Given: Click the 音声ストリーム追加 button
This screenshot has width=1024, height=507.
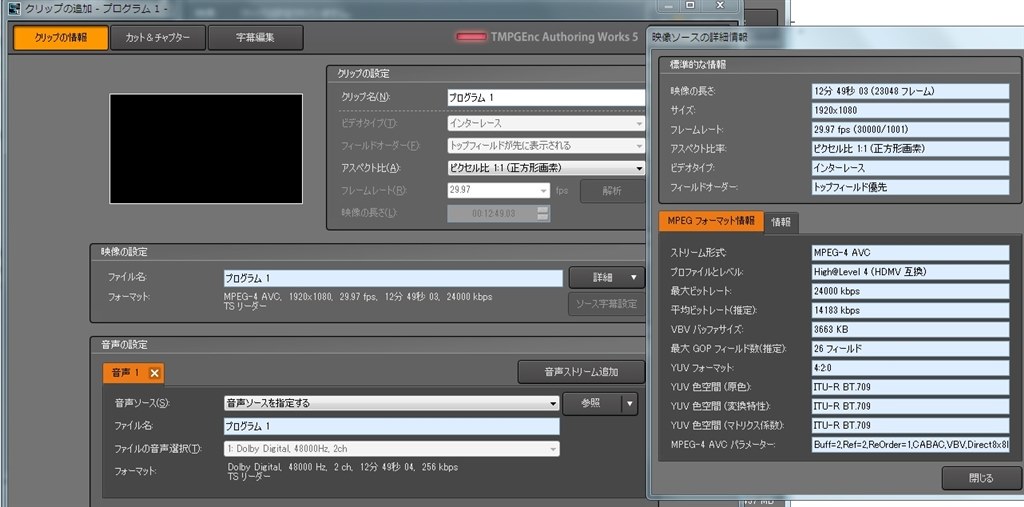Looking at the screenshot, I should click(581, 372).
